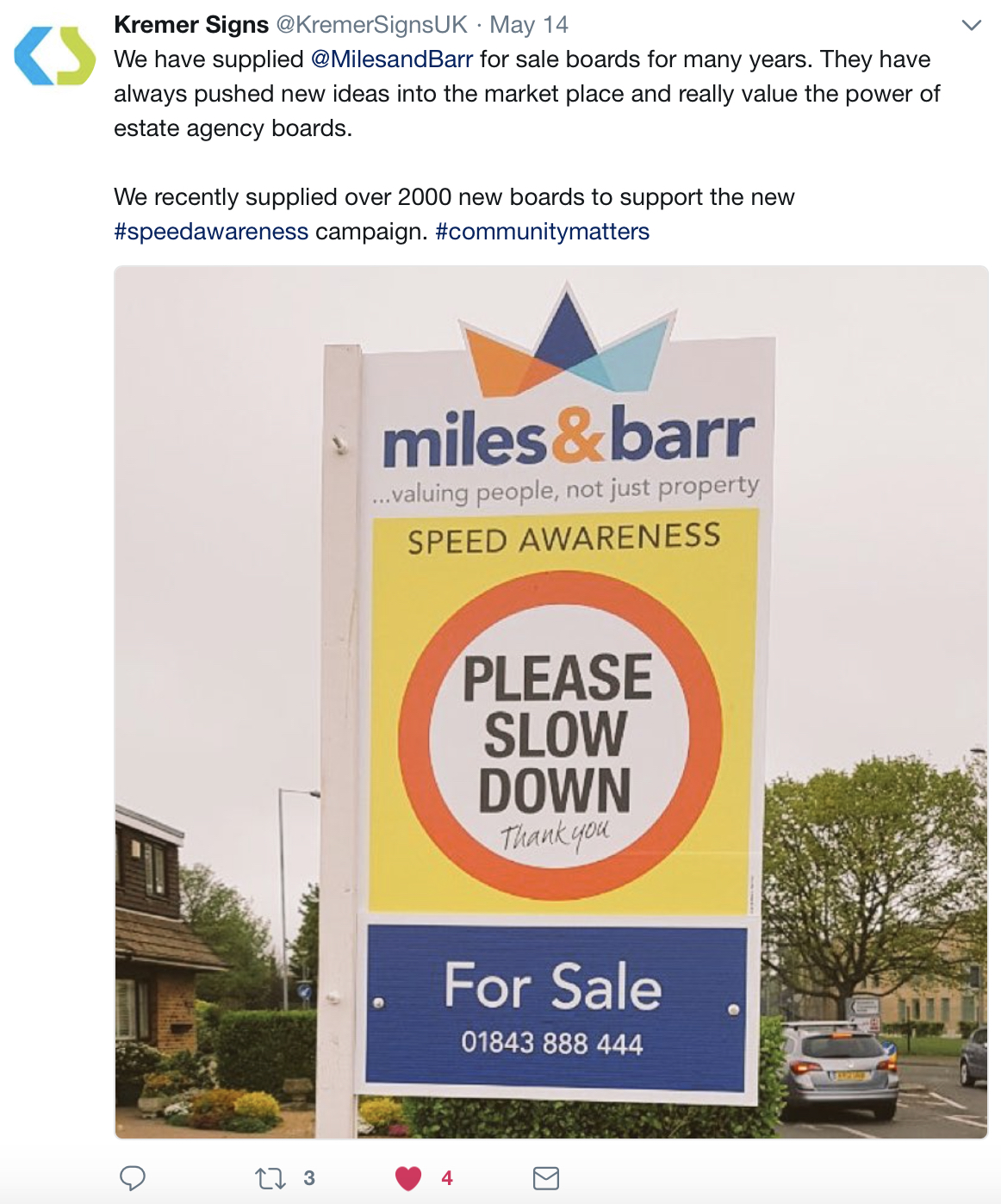Image resolution: width=1001 pixels, height=1204 pixels.
Task: Unlike the tweet via red heart
Action: coord(408,1177)
